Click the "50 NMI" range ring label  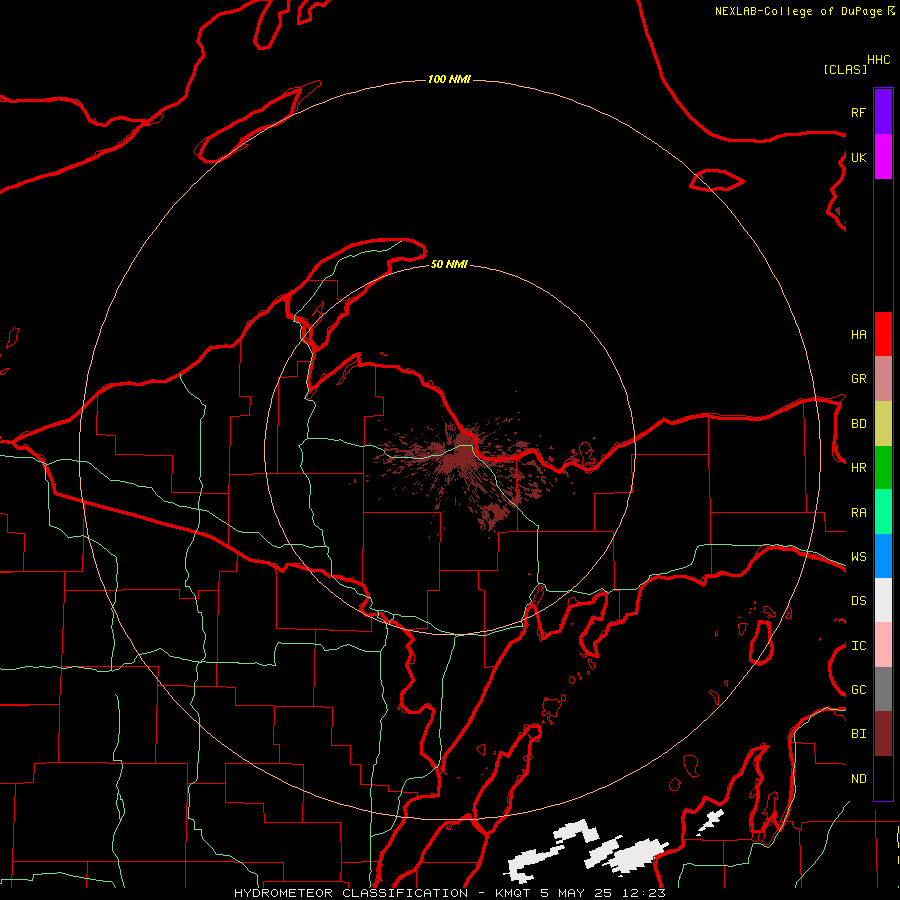point(449,264)
